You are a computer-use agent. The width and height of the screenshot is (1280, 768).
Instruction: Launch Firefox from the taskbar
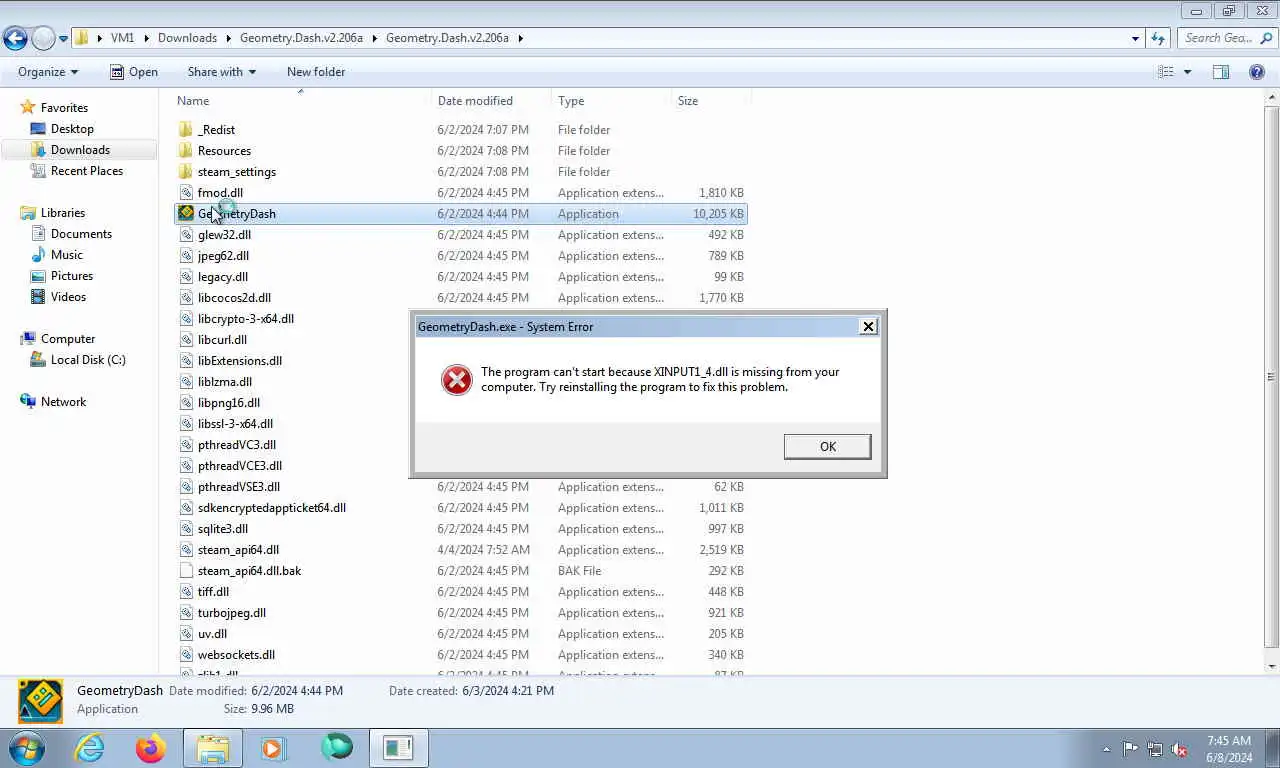[151, 748]
